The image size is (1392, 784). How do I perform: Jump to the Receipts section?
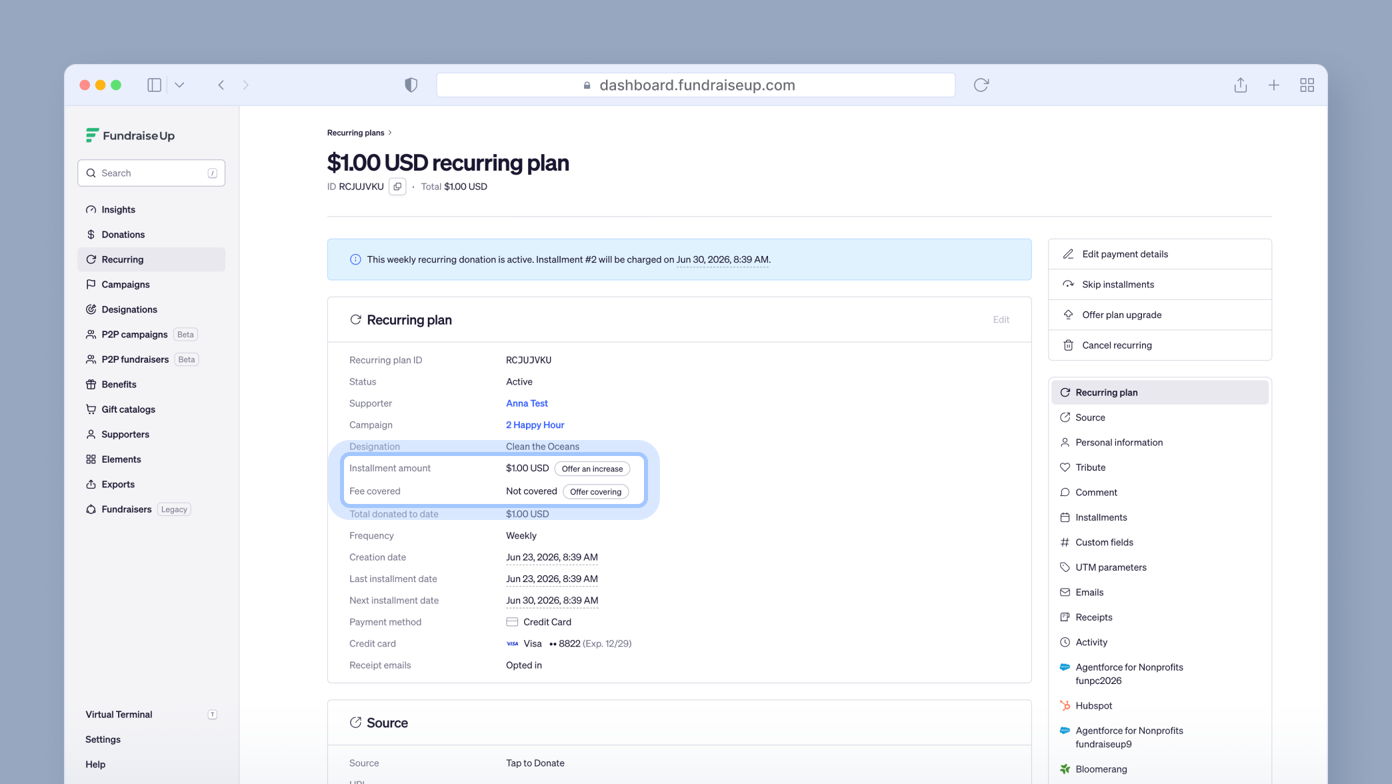1160,617
